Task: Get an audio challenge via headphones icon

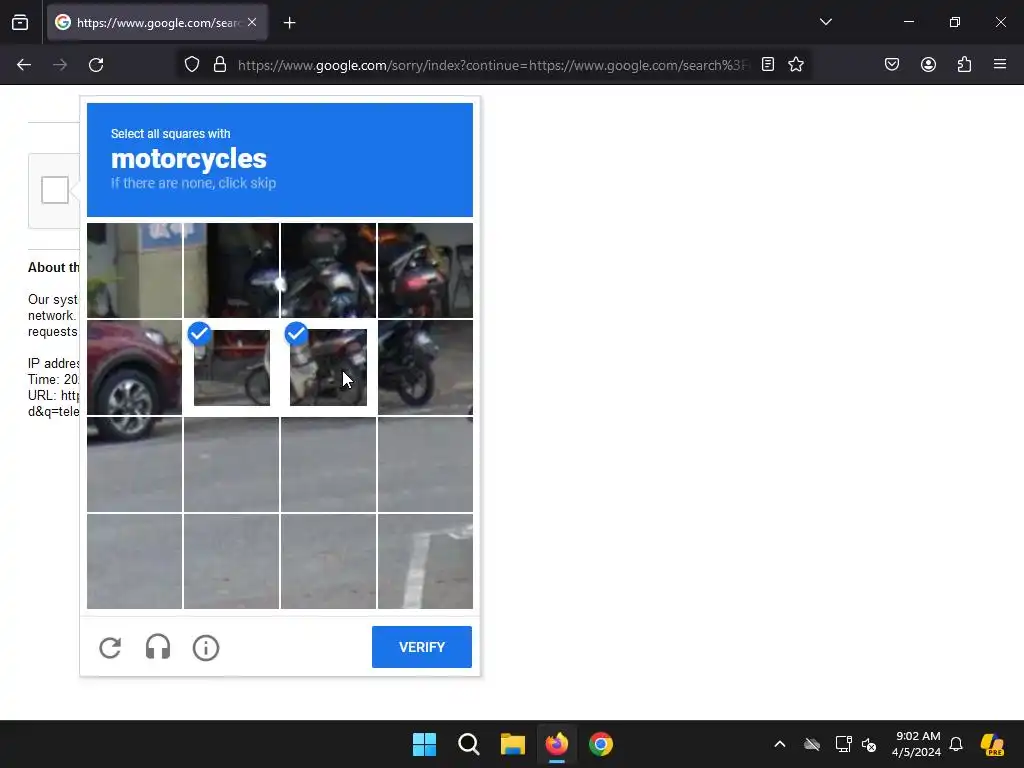Action: coord(158,648)
